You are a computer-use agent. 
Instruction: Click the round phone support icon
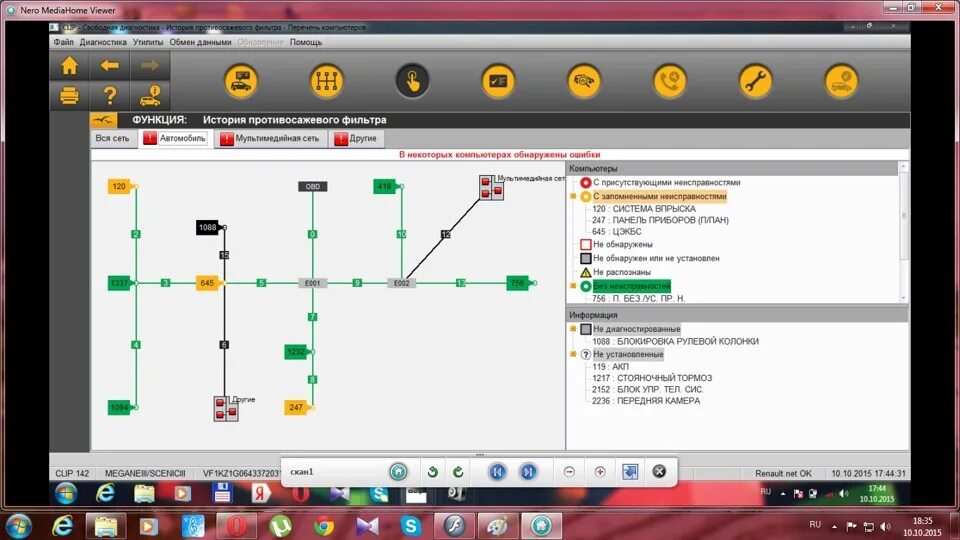tap(670, 81)
